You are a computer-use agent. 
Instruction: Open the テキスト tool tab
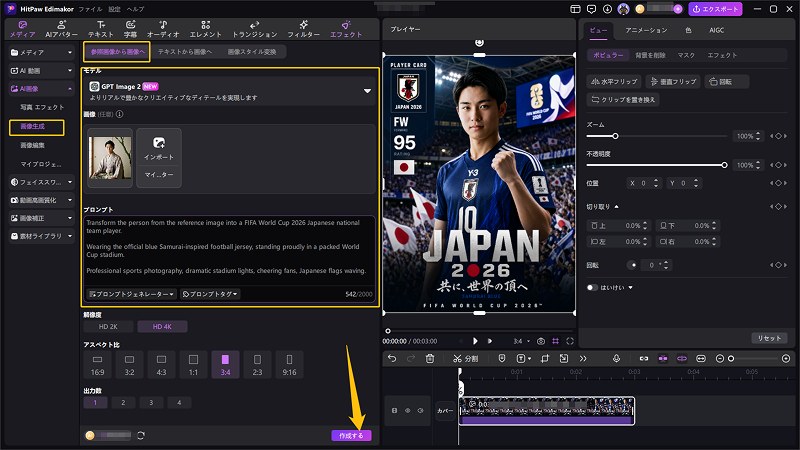tap(101, 29)
